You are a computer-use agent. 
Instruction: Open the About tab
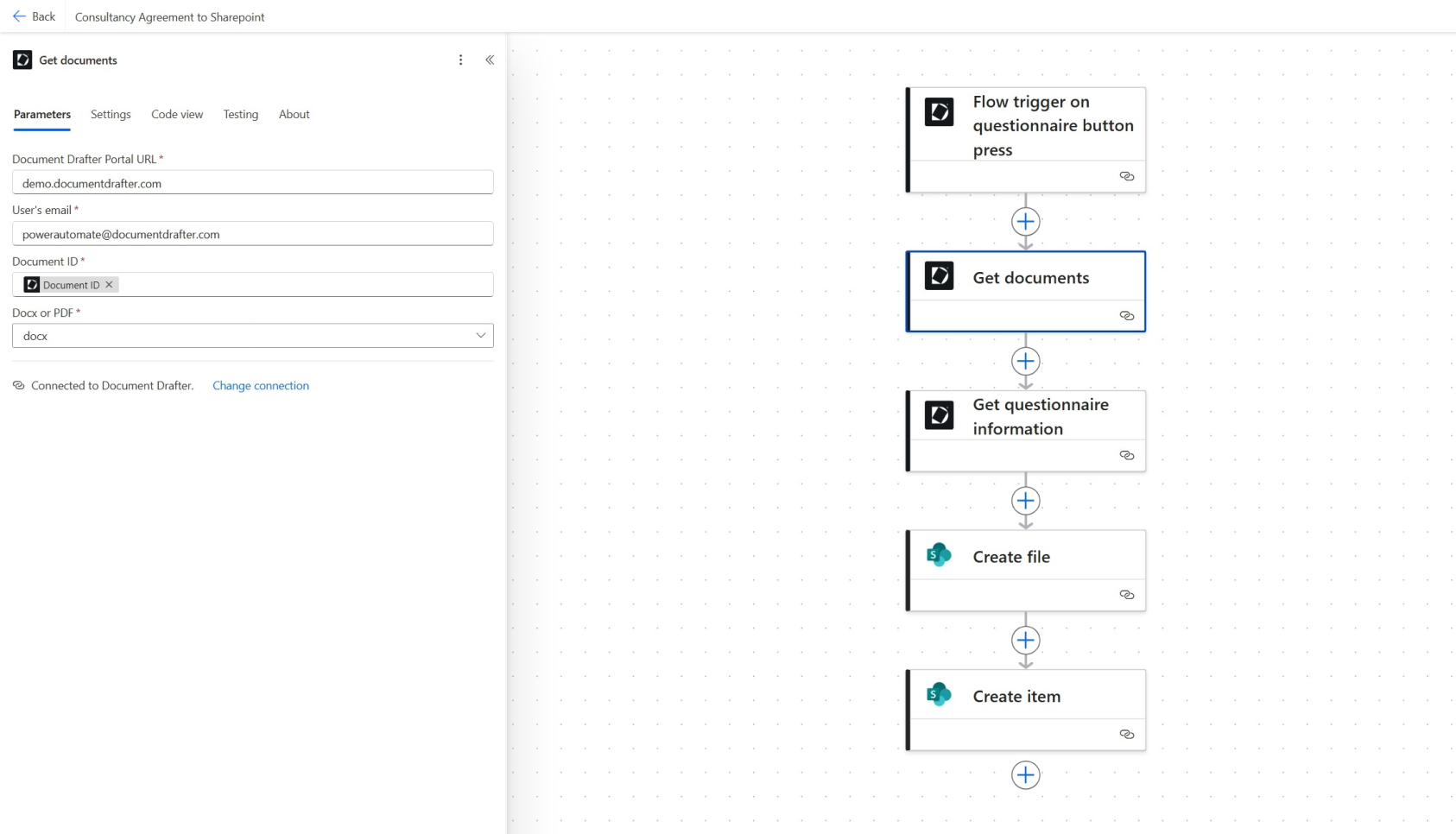(x=294, y=114)
